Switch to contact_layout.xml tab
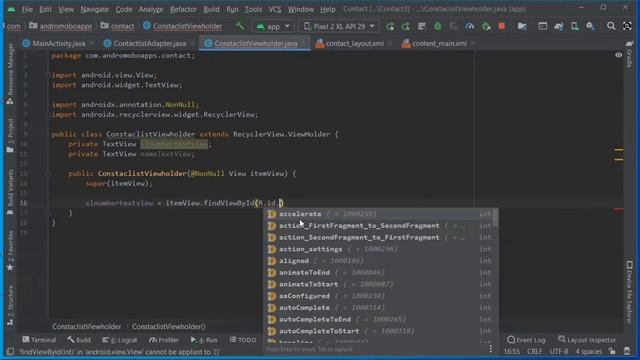The width and height of the screenshot is (640, 360). [x=354, y=43]
